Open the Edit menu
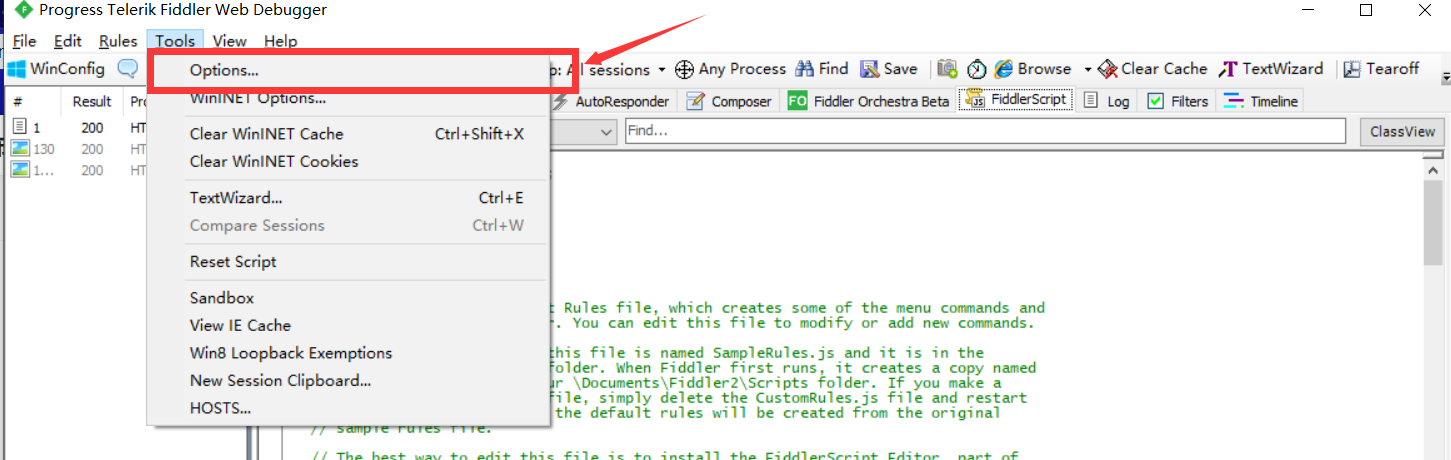The width and height of the screenshot is (1451, 460). 68,41
